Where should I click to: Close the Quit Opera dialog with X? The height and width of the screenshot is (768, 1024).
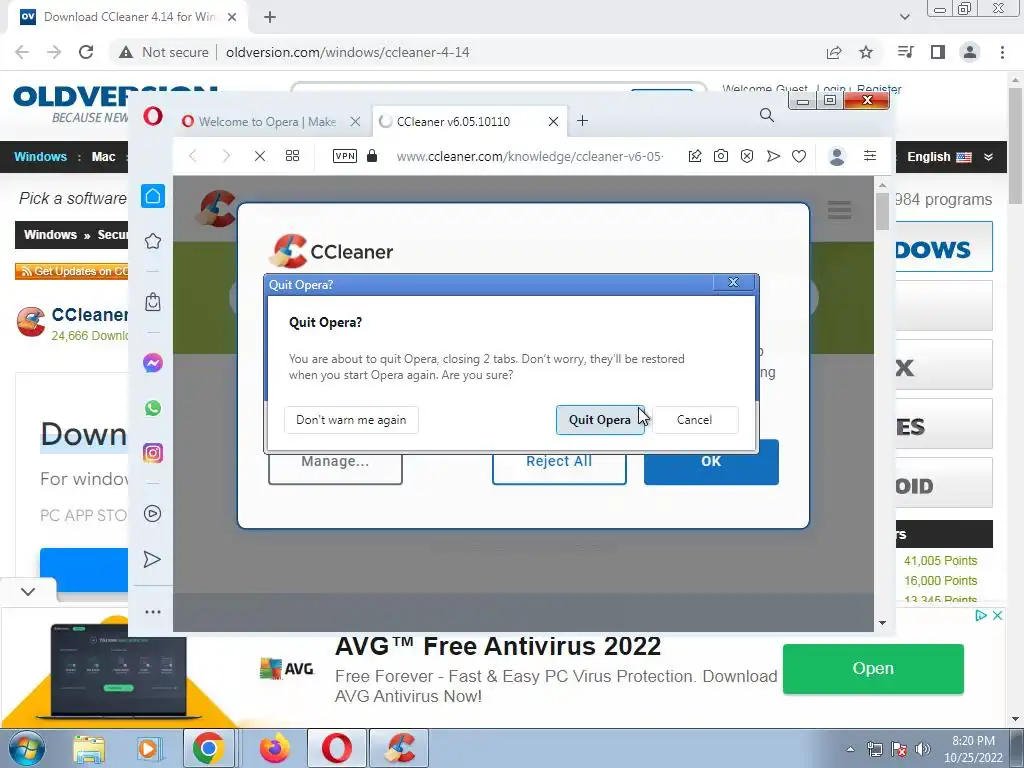click(x=733, y=282)
